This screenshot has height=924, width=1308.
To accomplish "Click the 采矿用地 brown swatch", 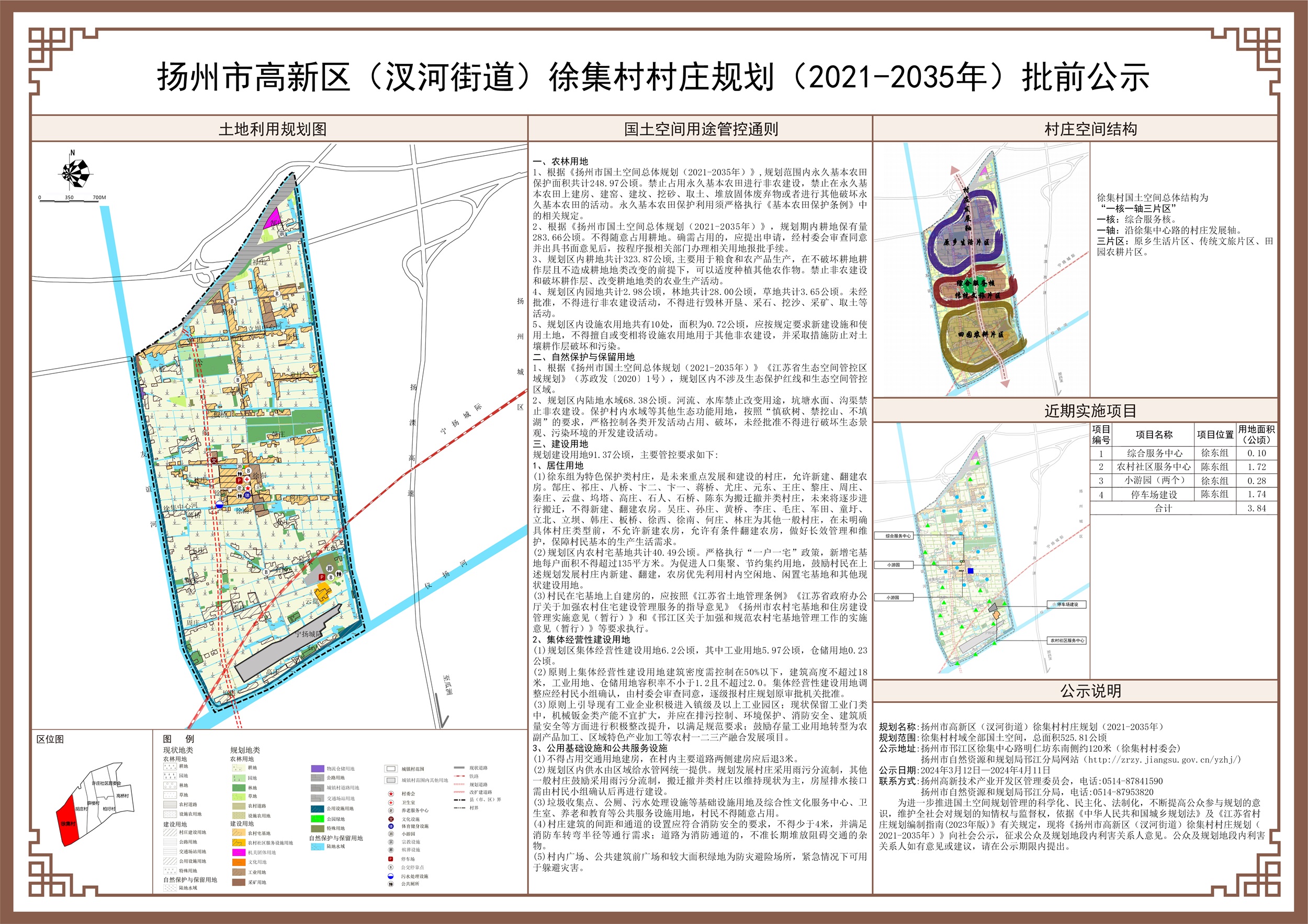I will click(x=239, y=883).
